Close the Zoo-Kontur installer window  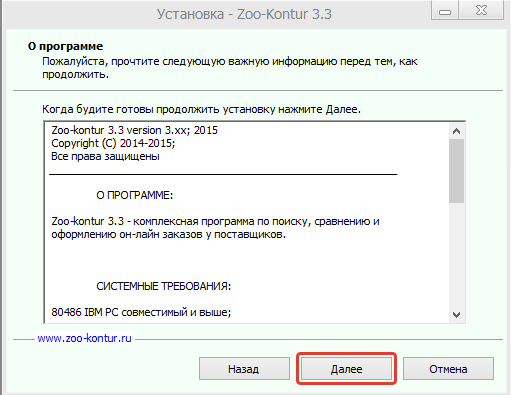pyautogui.click(x=481, y=11)
